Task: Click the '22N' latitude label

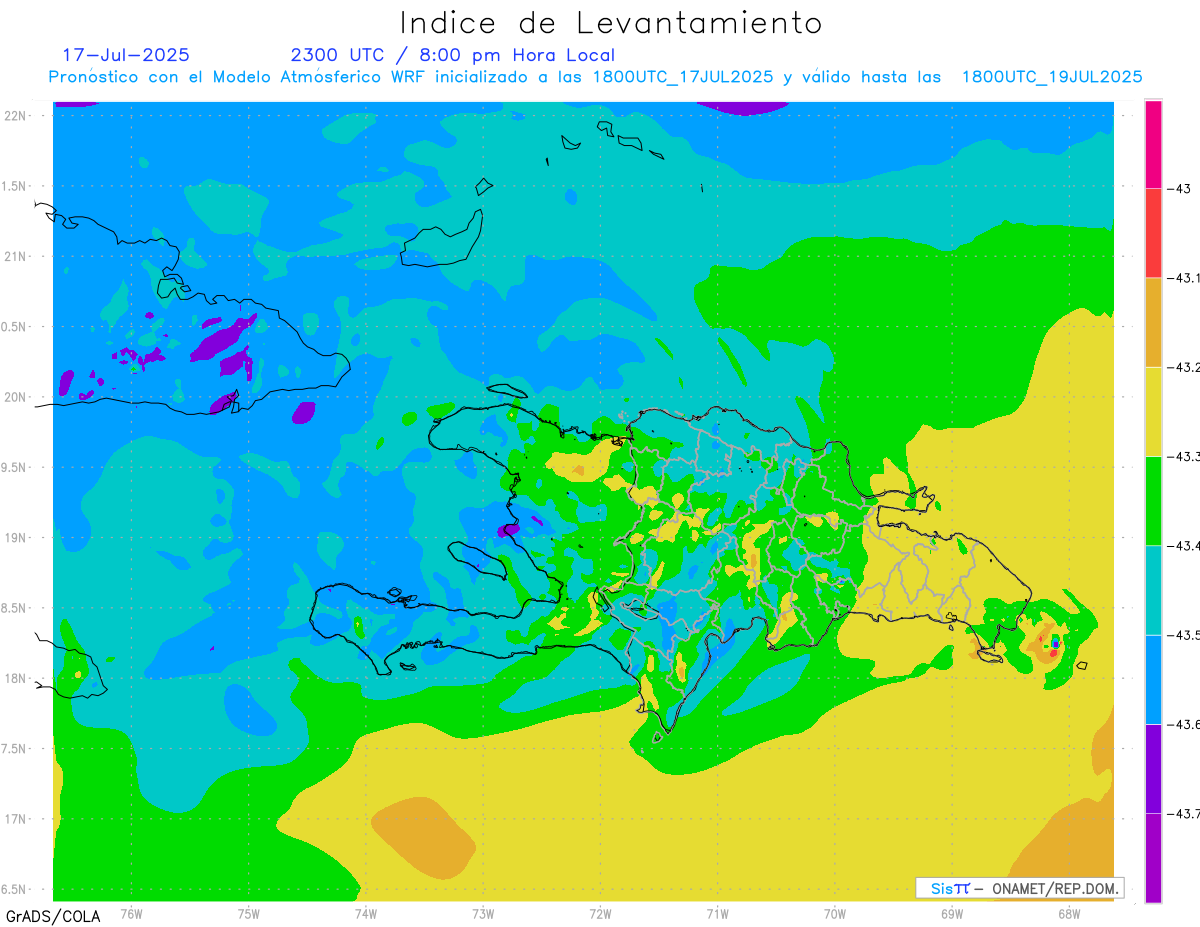Action: pos(17,115)
